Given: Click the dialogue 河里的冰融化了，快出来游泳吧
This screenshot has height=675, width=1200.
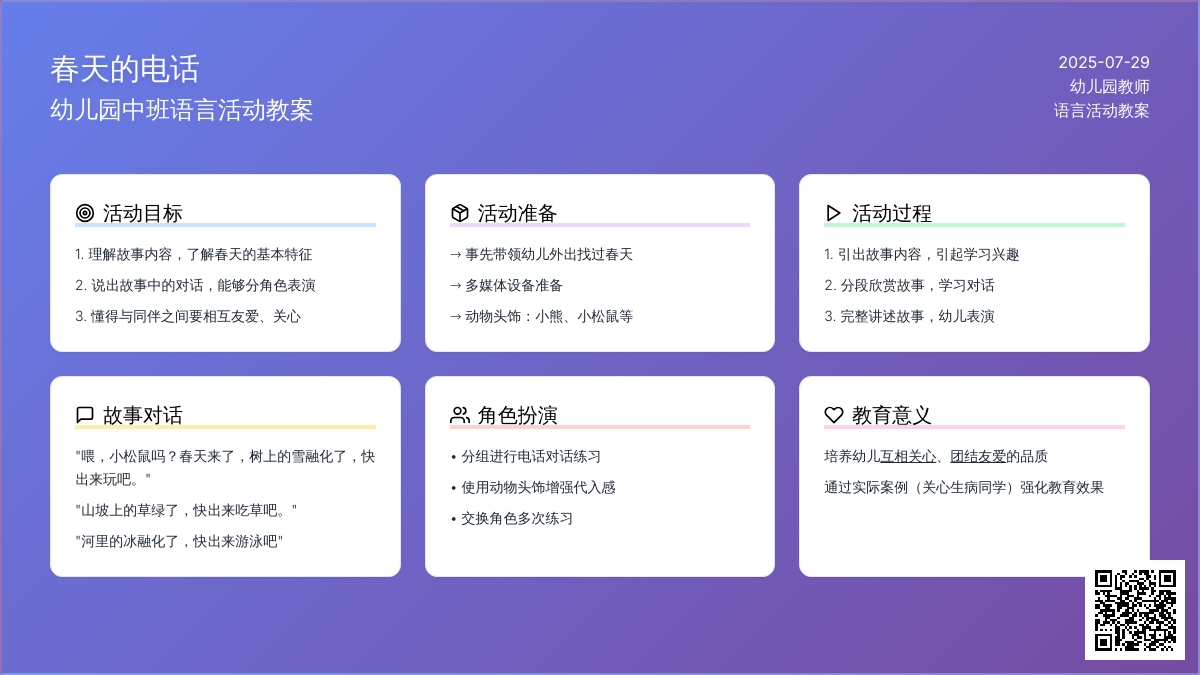Looking at the screenshot, I should pos(179,541).
